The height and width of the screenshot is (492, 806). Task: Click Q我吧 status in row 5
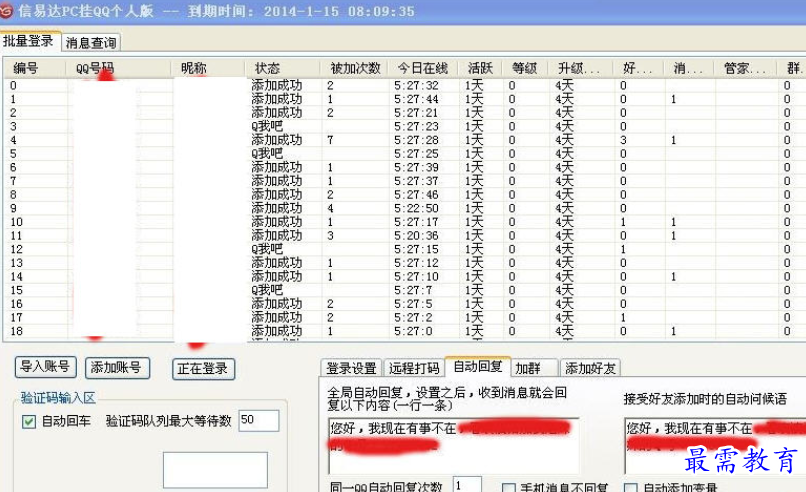point(267,153)
